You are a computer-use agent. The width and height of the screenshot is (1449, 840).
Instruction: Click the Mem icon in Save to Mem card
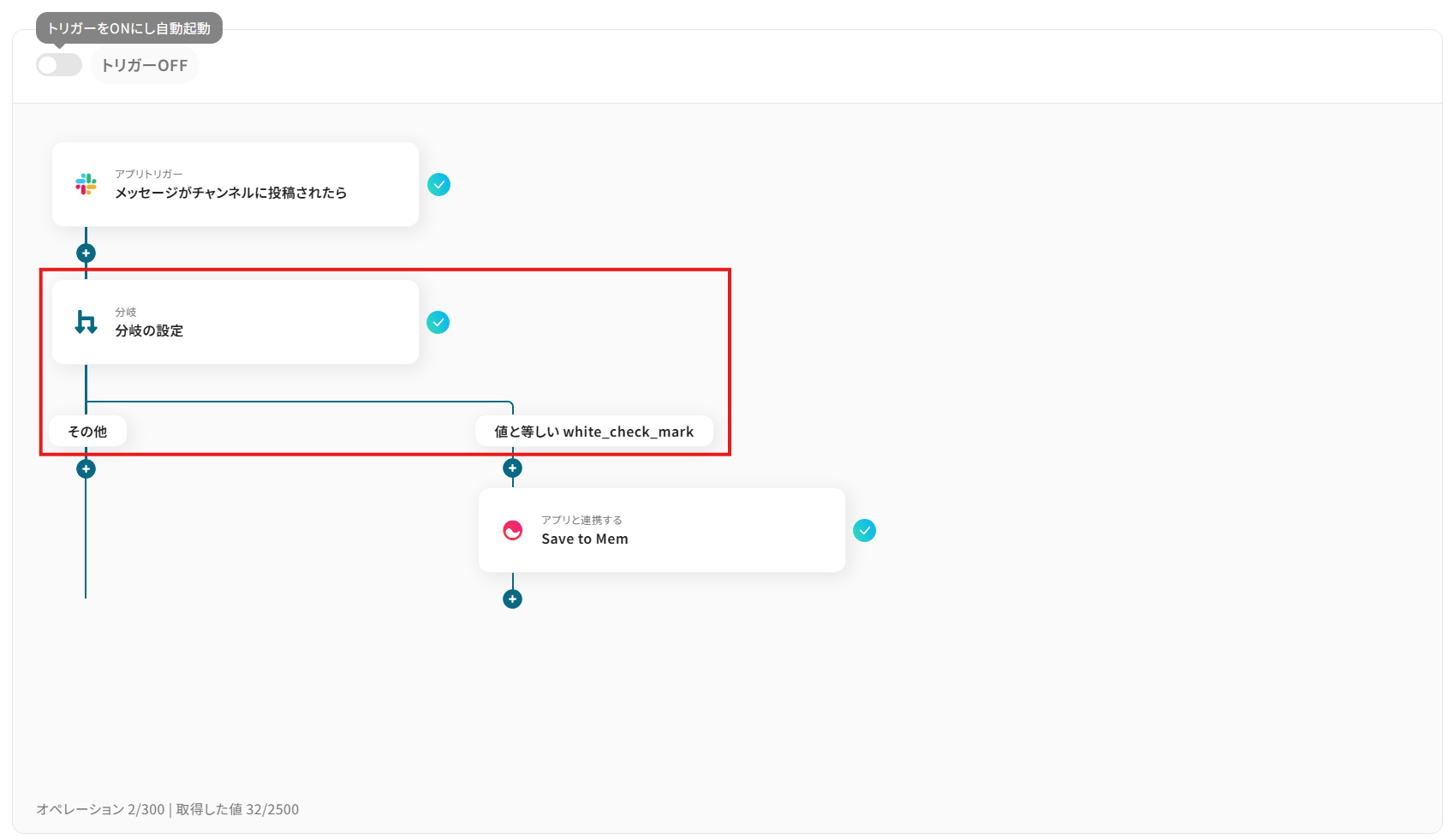[x=513, y=531]
